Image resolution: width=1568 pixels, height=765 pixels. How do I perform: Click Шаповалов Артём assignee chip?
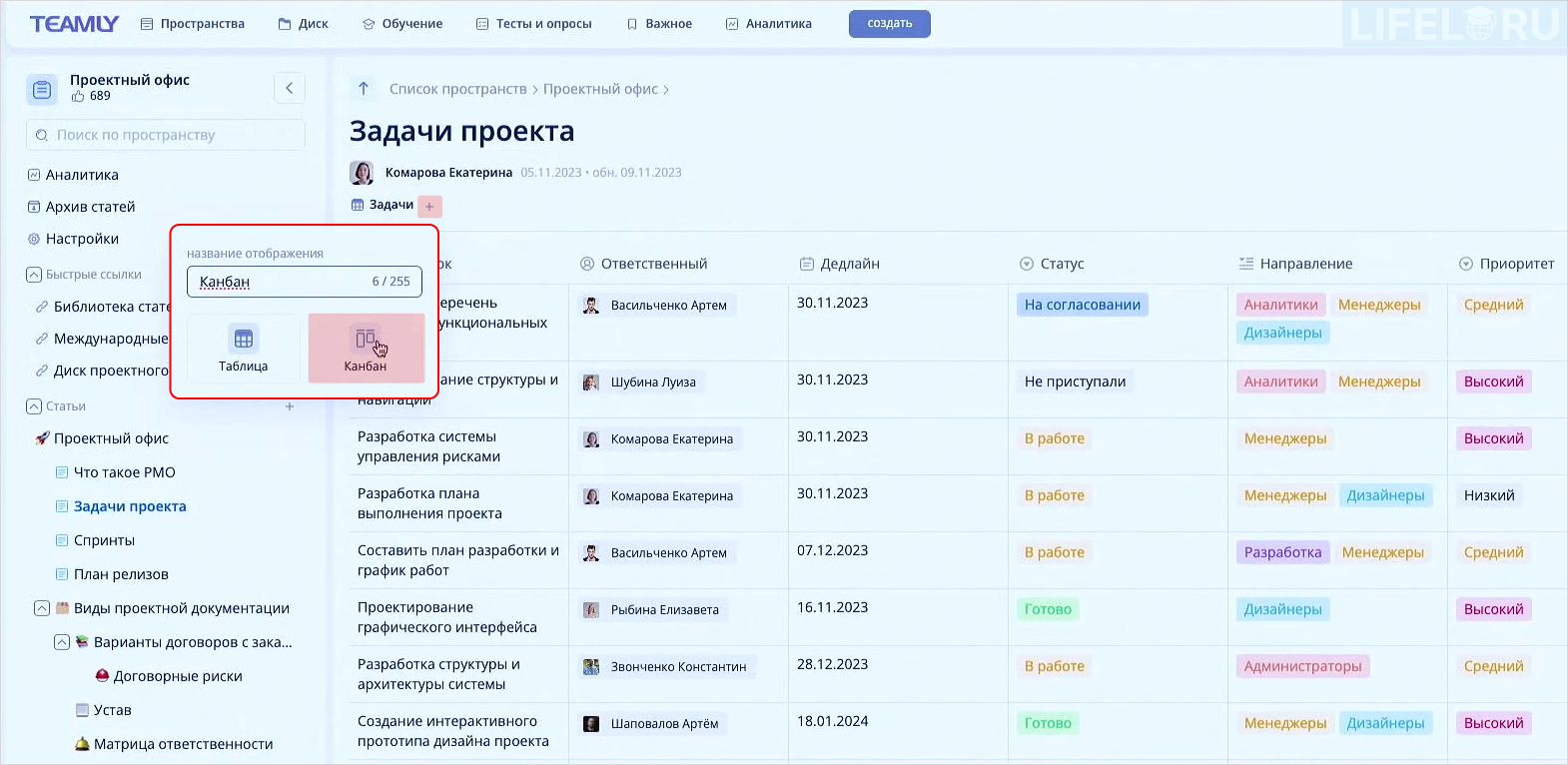(x=653, y=723)
